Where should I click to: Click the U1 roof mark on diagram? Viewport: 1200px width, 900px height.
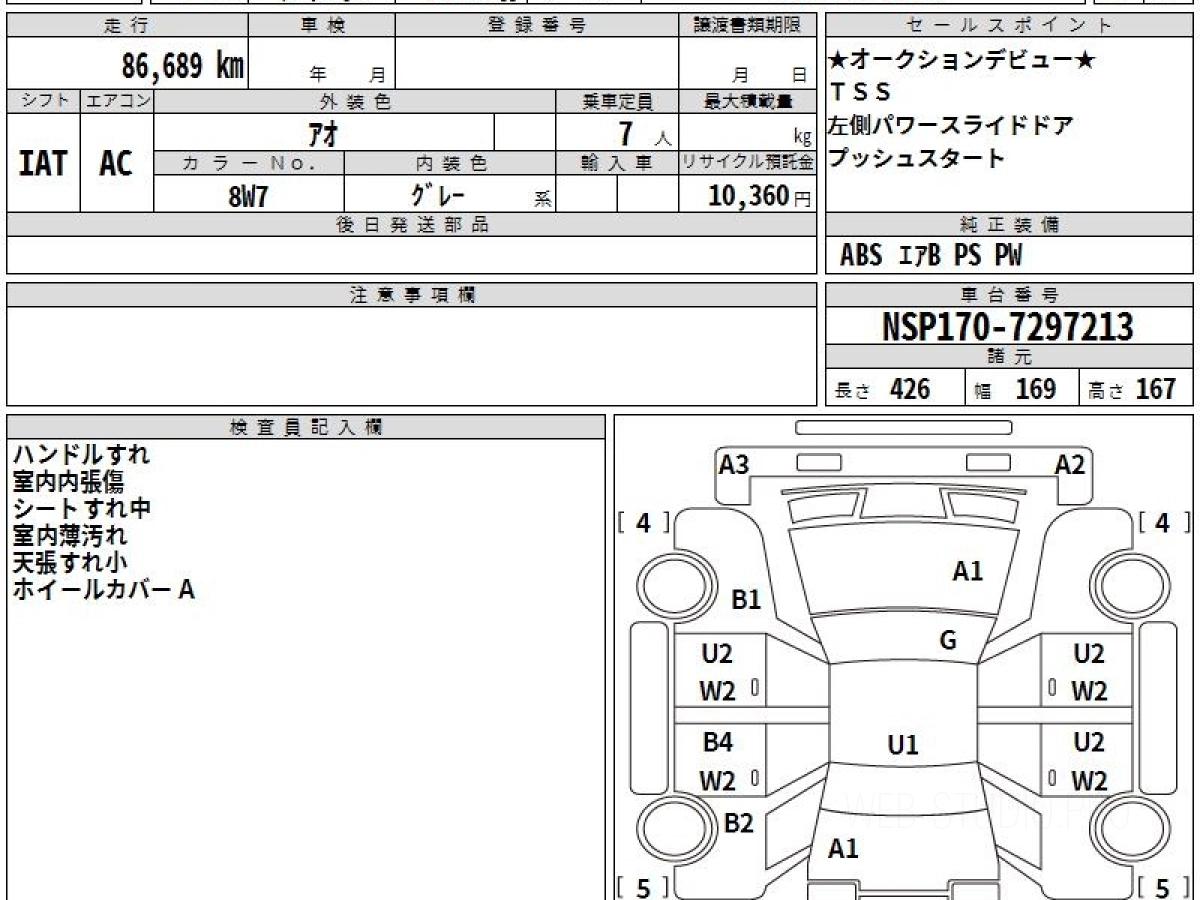pyautogui.click(x=903, y=744)
